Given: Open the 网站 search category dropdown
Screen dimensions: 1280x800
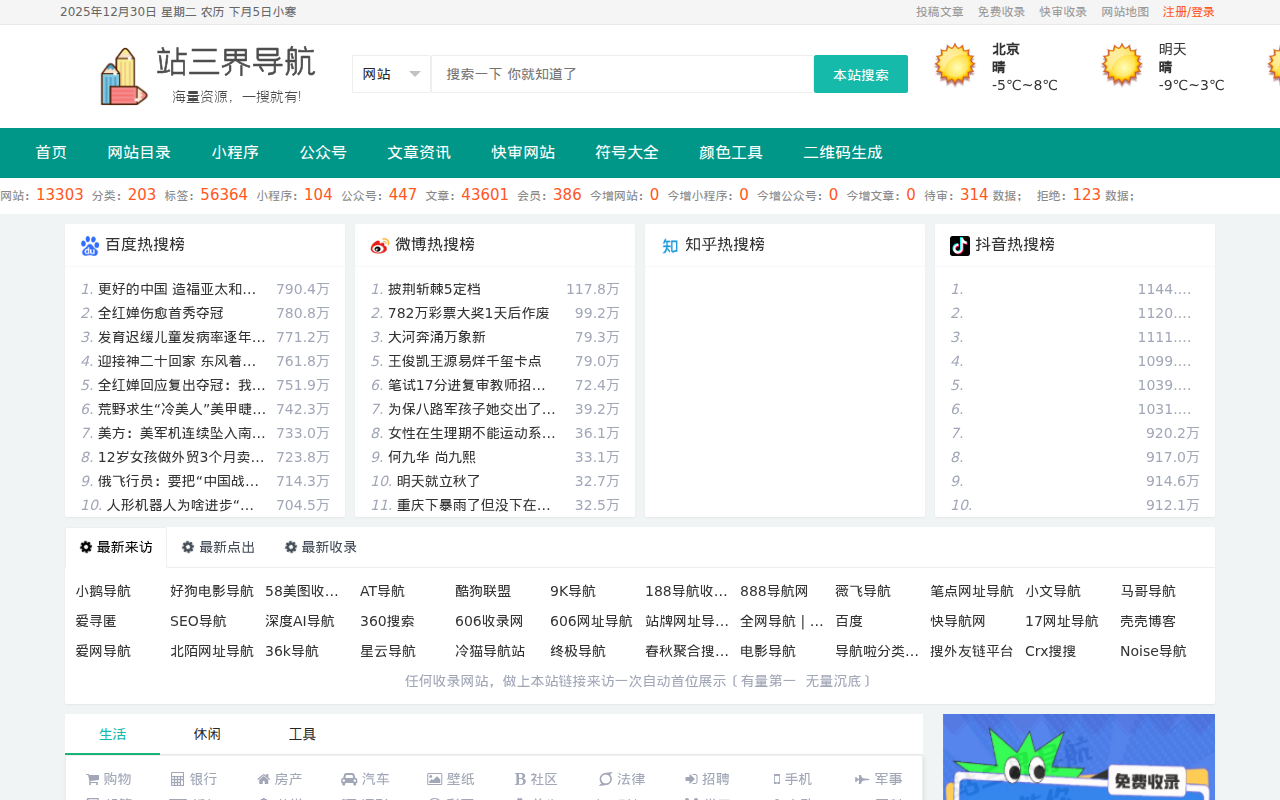Looking at the screenshot, I should 391,73.
